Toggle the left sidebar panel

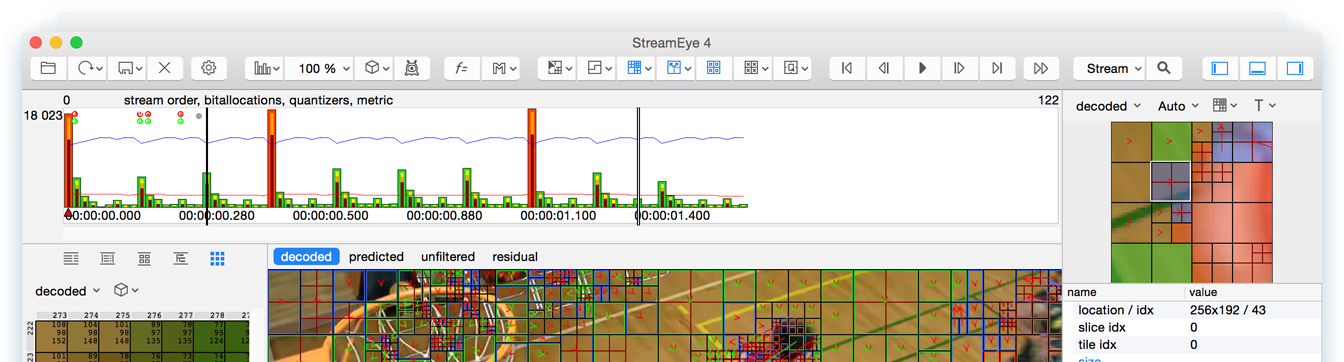pos(1220,68)
